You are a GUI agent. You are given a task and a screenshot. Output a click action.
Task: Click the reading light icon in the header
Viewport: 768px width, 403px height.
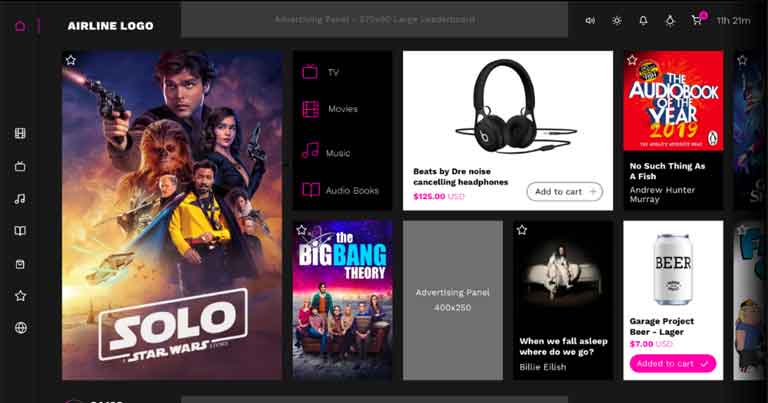(670, 21)
